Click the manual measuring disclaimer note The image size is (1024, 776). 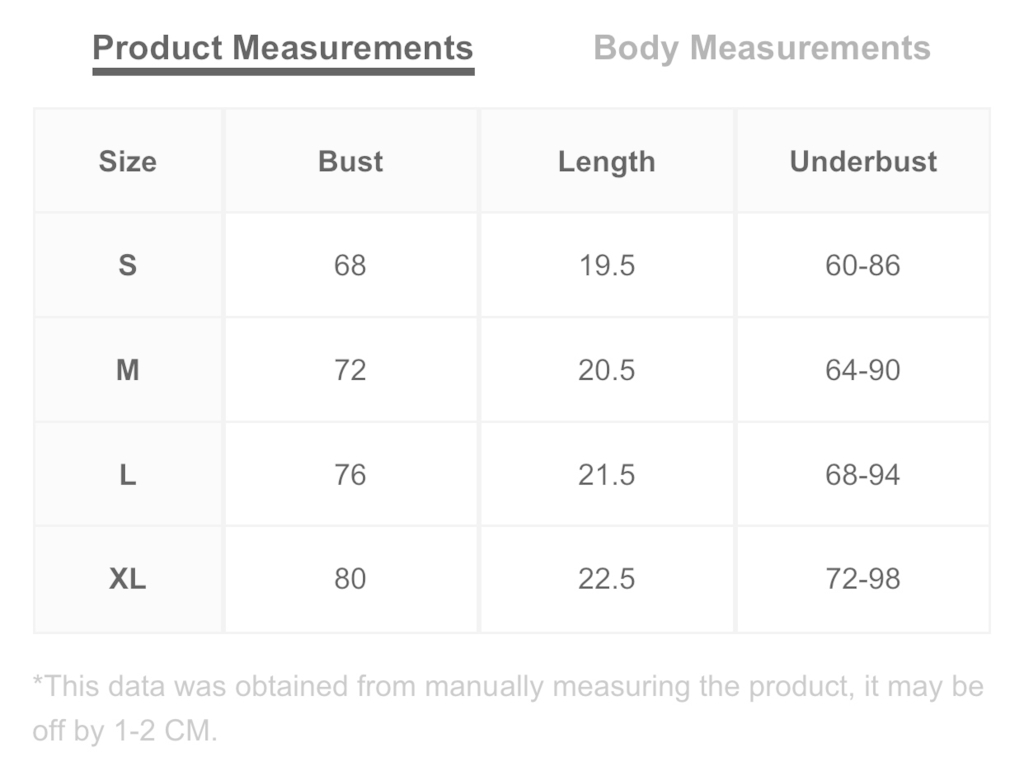[x=508, y=709]
